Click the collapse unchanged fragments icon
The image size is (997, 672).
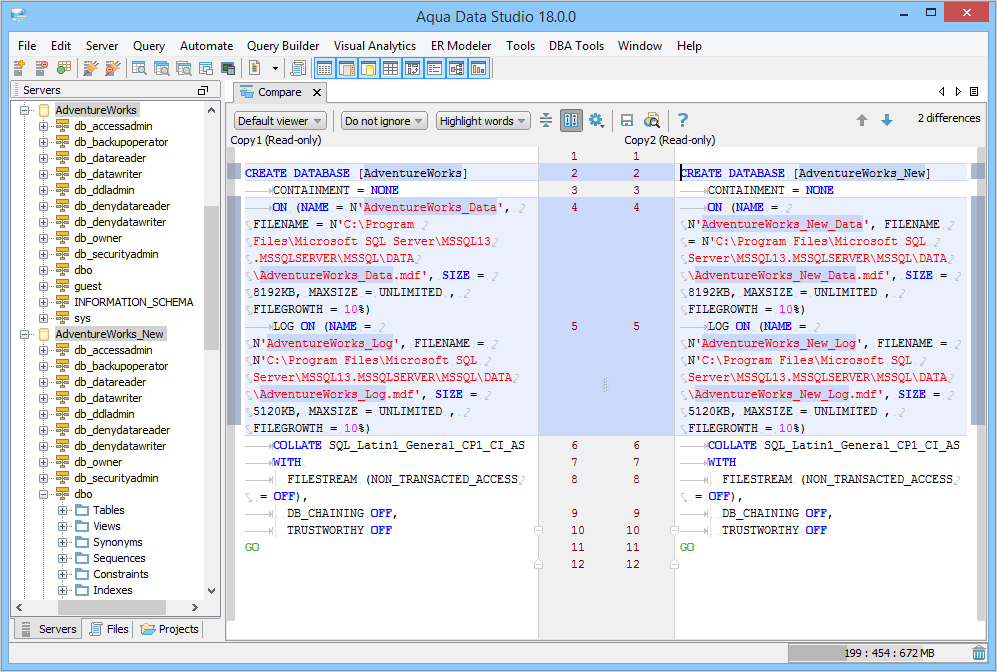[546, 120]
